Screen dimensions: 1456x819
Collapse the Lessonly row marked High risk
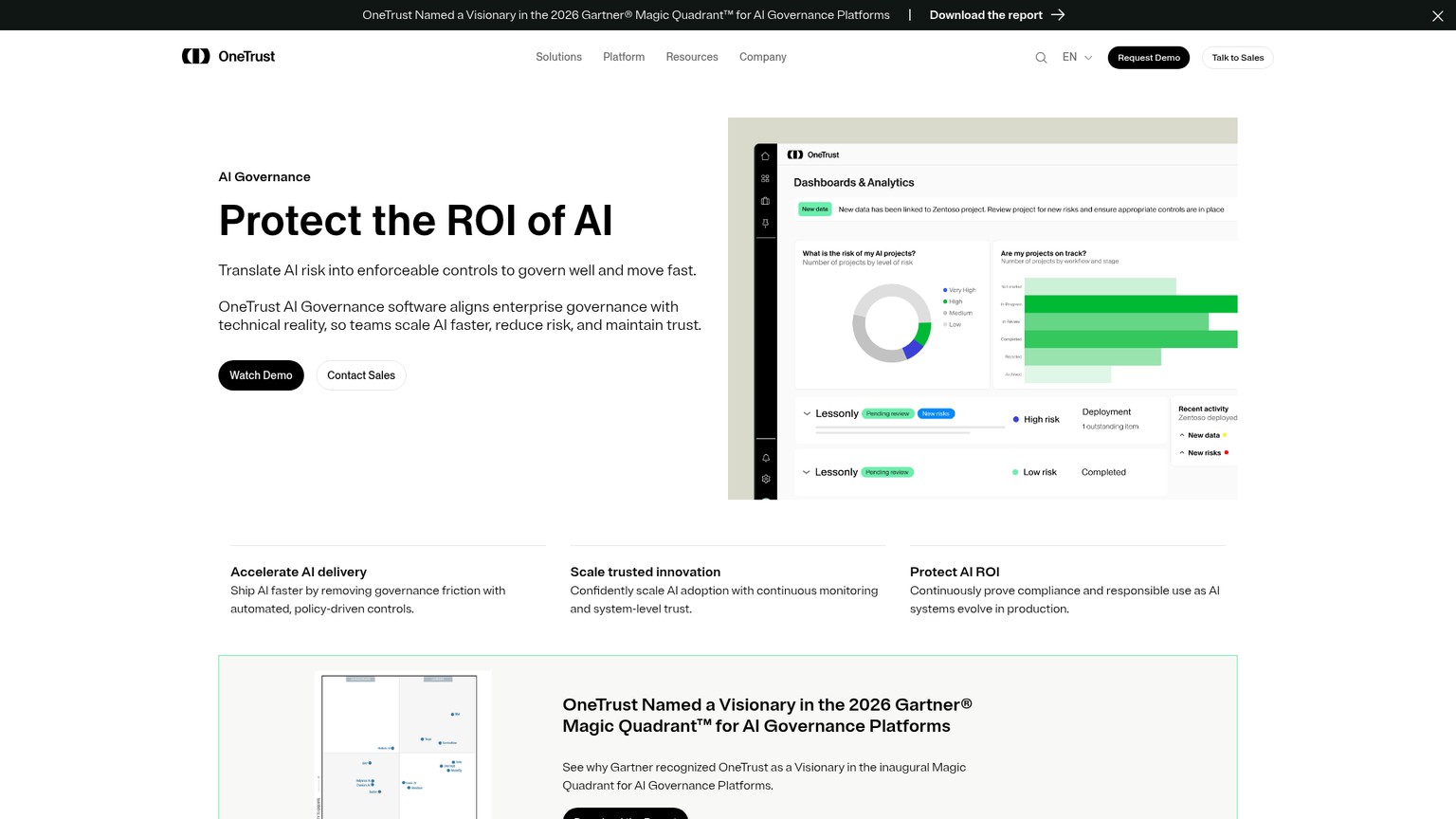pos(807,413)
